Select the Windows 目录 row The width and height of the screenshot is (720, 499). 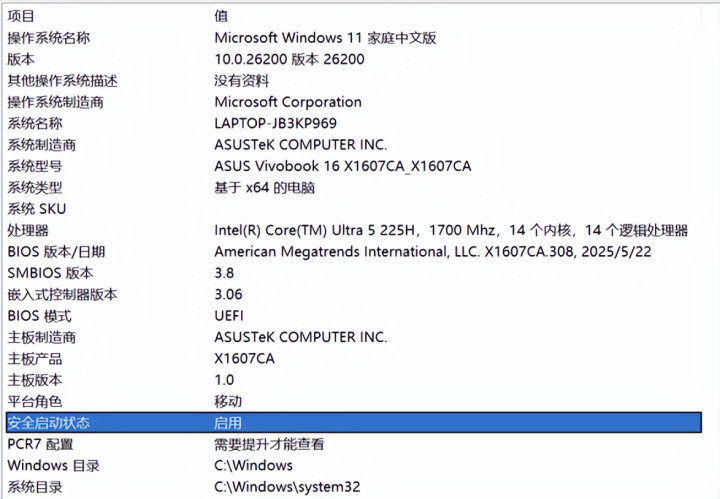click(x=52, y=465)
